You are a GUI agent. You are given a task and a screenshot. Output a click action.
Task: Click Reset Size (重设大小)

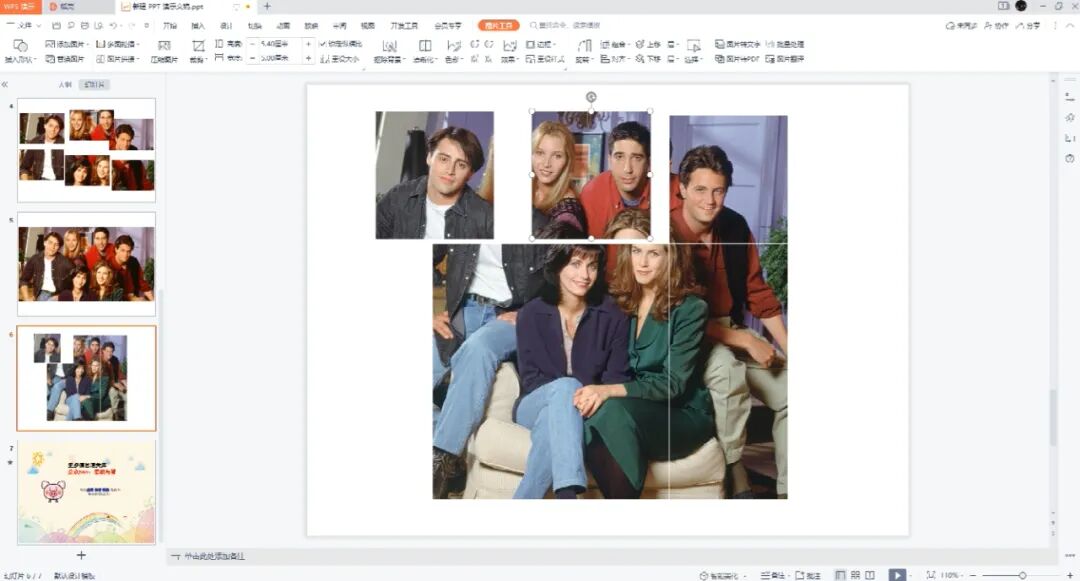[x=340, y=59]
